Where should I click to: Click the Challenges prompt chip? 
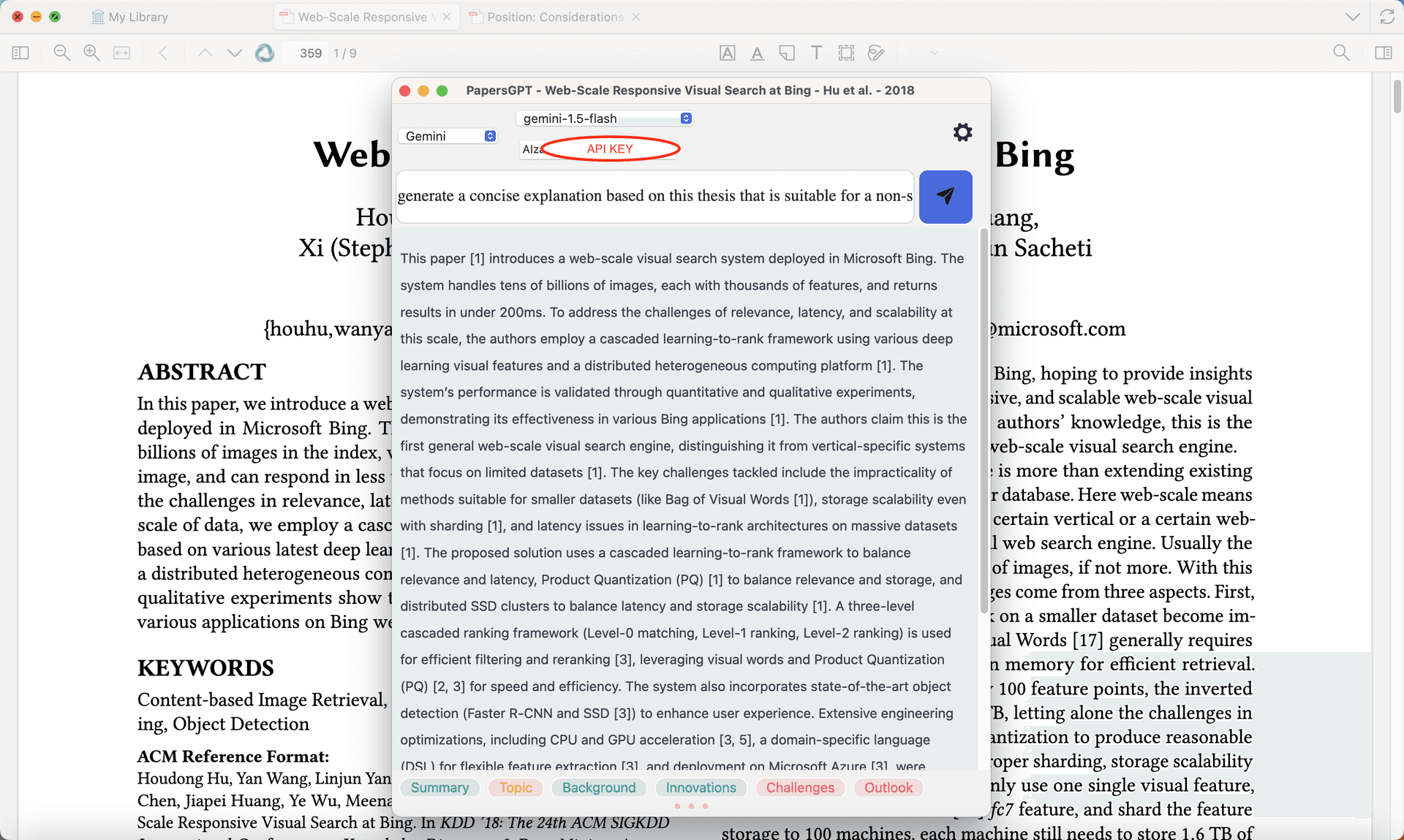800,787
